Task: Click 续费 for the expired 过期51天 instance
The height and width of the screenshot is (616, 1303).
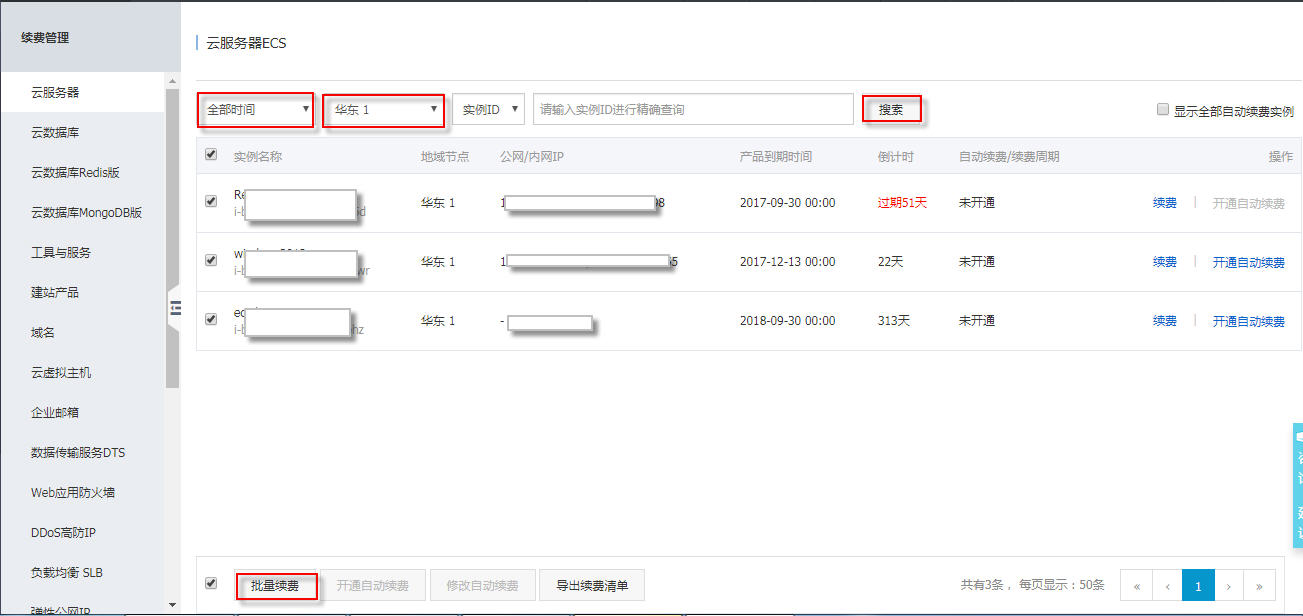Action: (x=1165, y=203)
